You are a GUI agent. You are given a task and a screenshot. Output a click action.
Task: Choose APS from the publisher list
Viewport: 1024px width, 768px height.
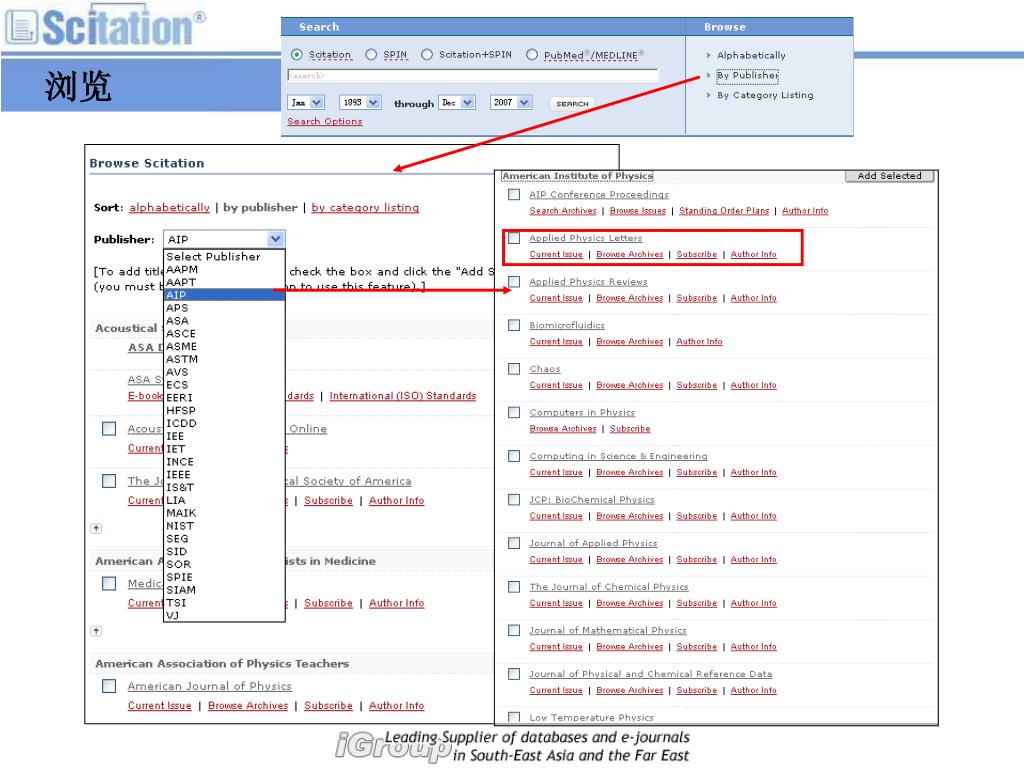pyautogui.click(x=225, y=308)
